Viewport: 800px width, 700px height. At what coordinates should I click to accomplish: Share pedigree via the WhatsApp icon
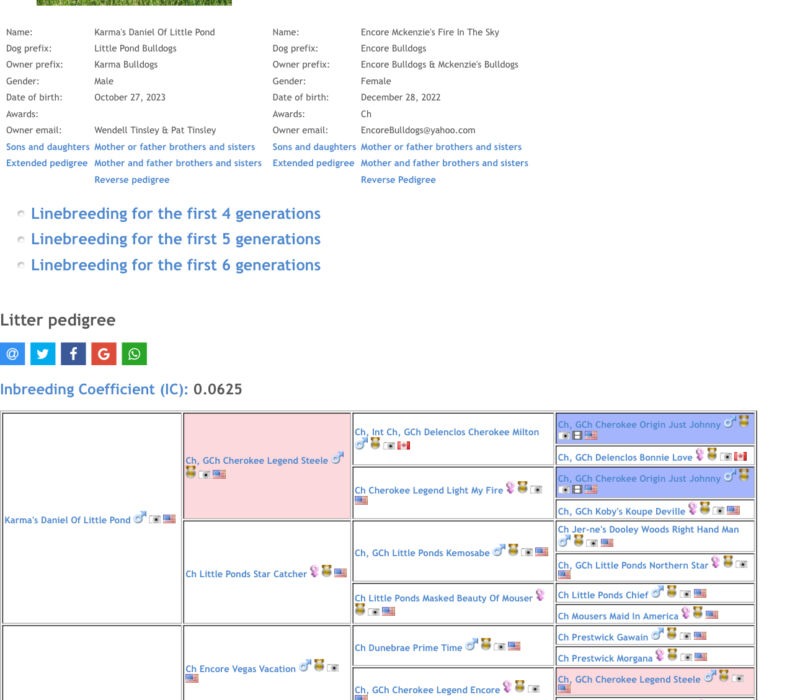(133, 353)
